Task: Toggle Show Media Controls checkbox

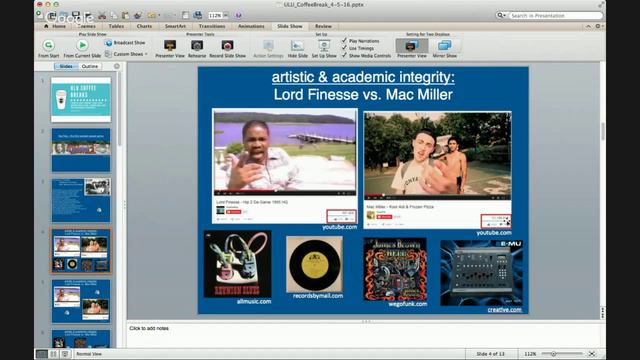Action: (x=344, y=55)
